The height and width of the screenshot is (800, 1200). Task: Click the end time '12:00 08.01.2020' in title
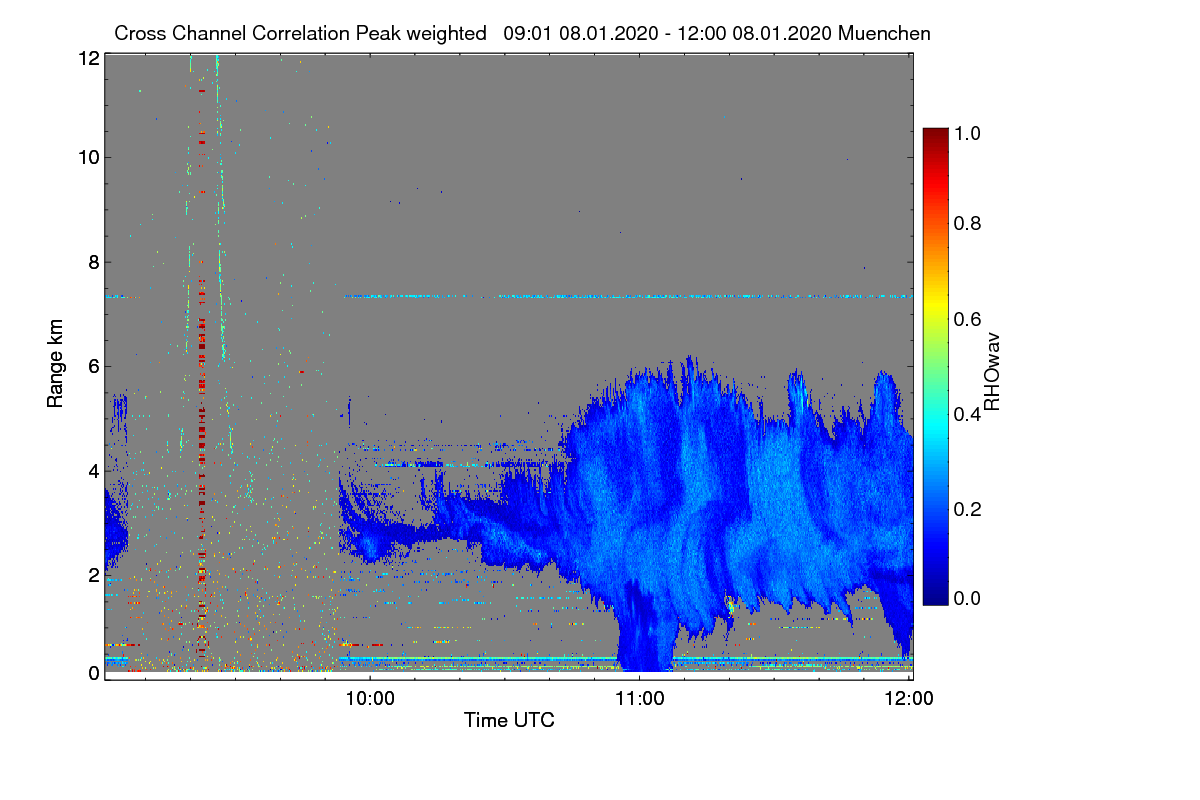753,33
